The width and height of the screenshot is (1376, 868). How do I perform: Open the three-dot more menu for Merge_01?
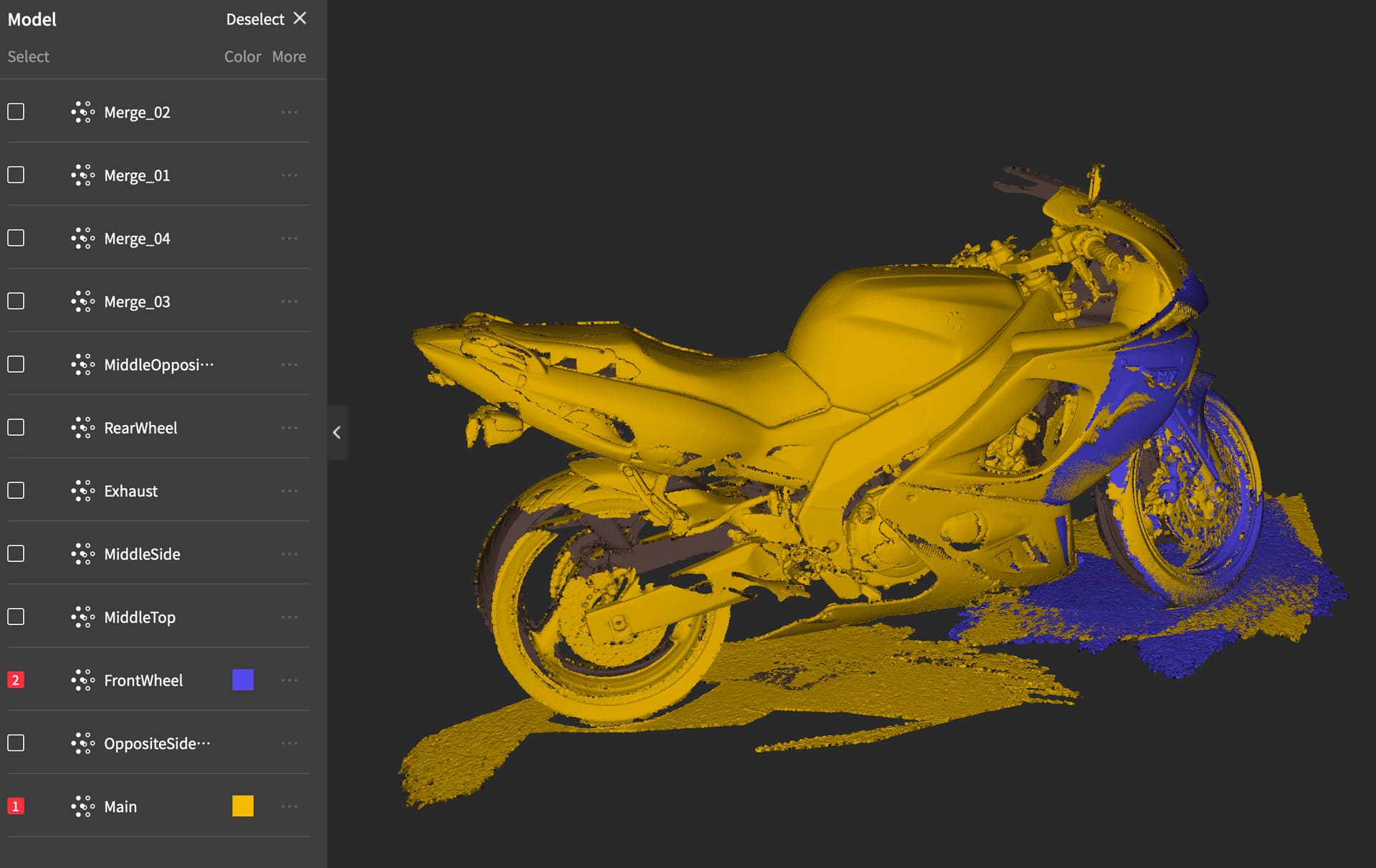[290, 176]
